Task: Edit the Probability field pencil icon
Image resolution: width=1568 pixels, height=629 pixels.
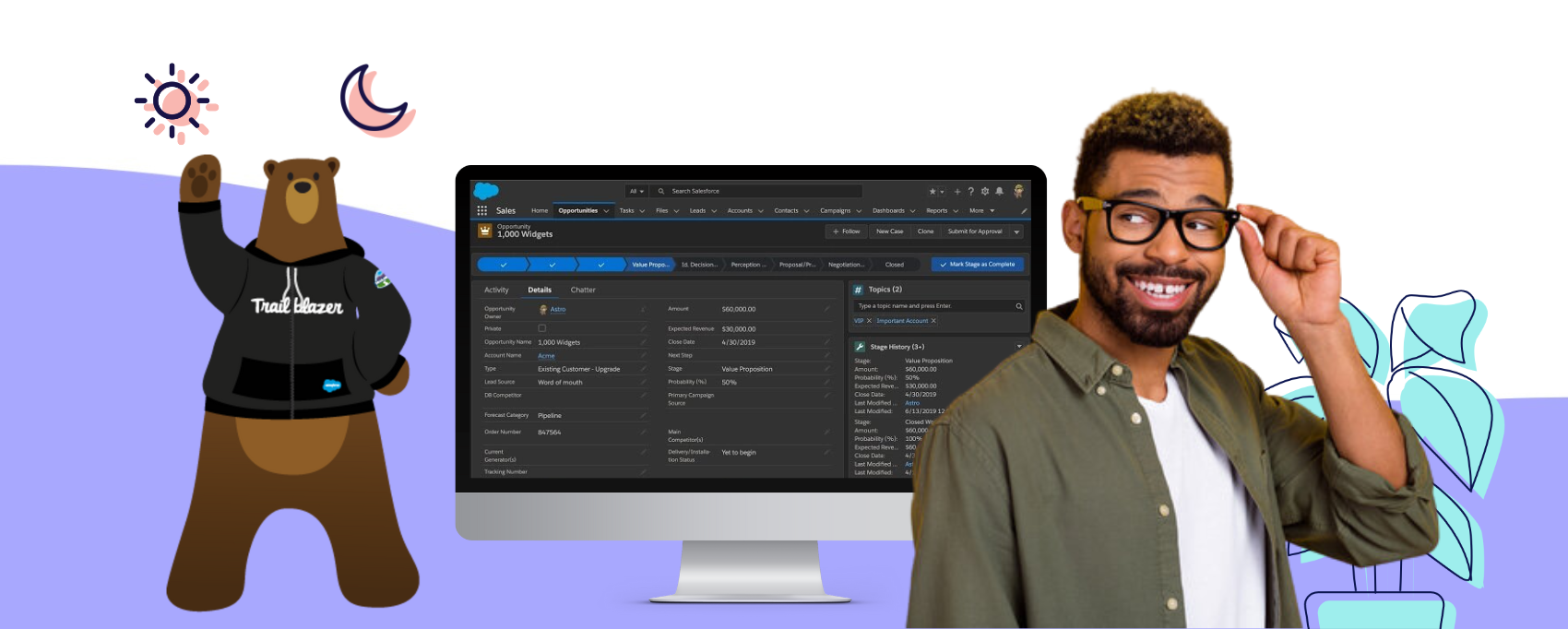Action: tap(827, 382)
